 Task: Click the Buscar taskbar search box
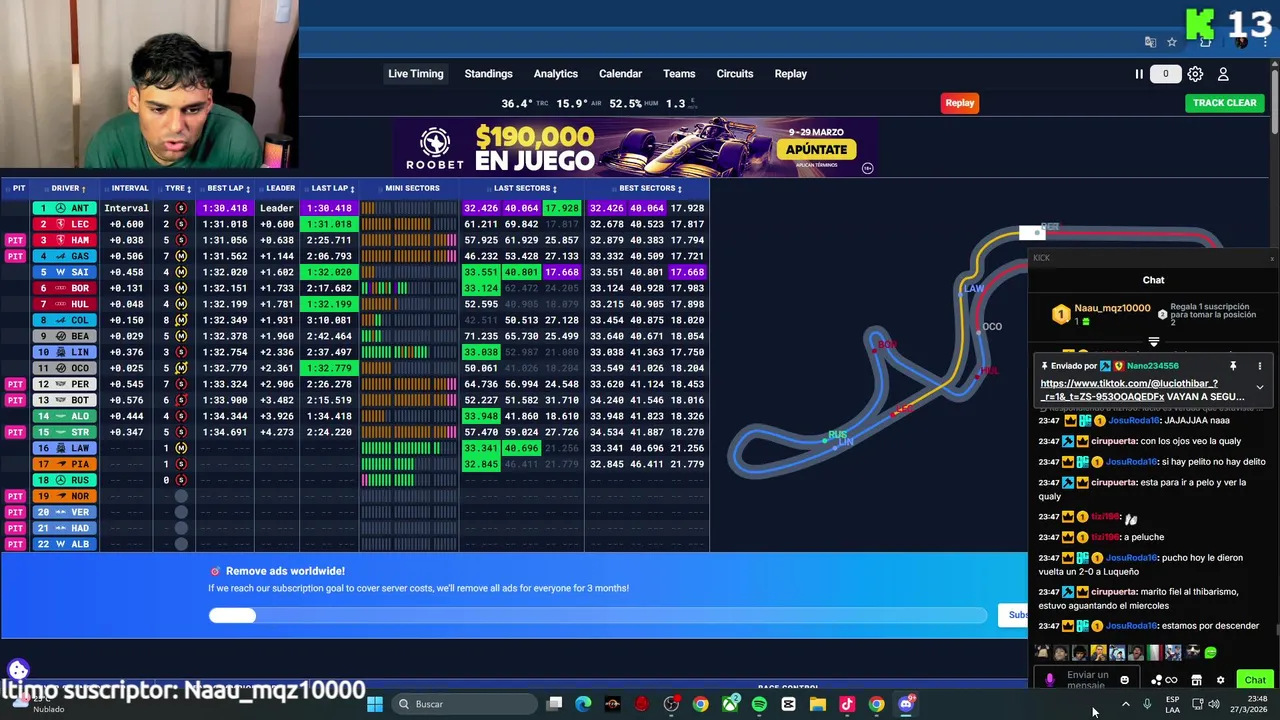463,704
